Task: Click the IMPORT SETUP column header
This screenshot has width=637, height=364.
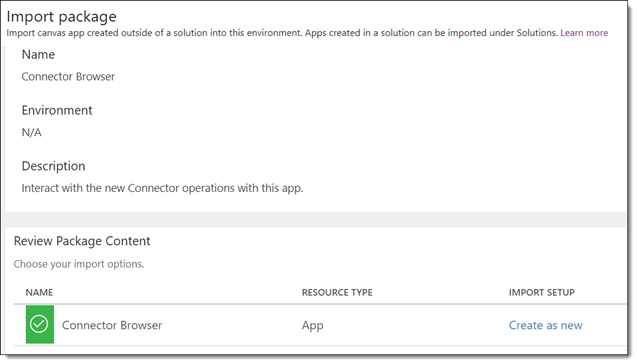Action: 542,292
